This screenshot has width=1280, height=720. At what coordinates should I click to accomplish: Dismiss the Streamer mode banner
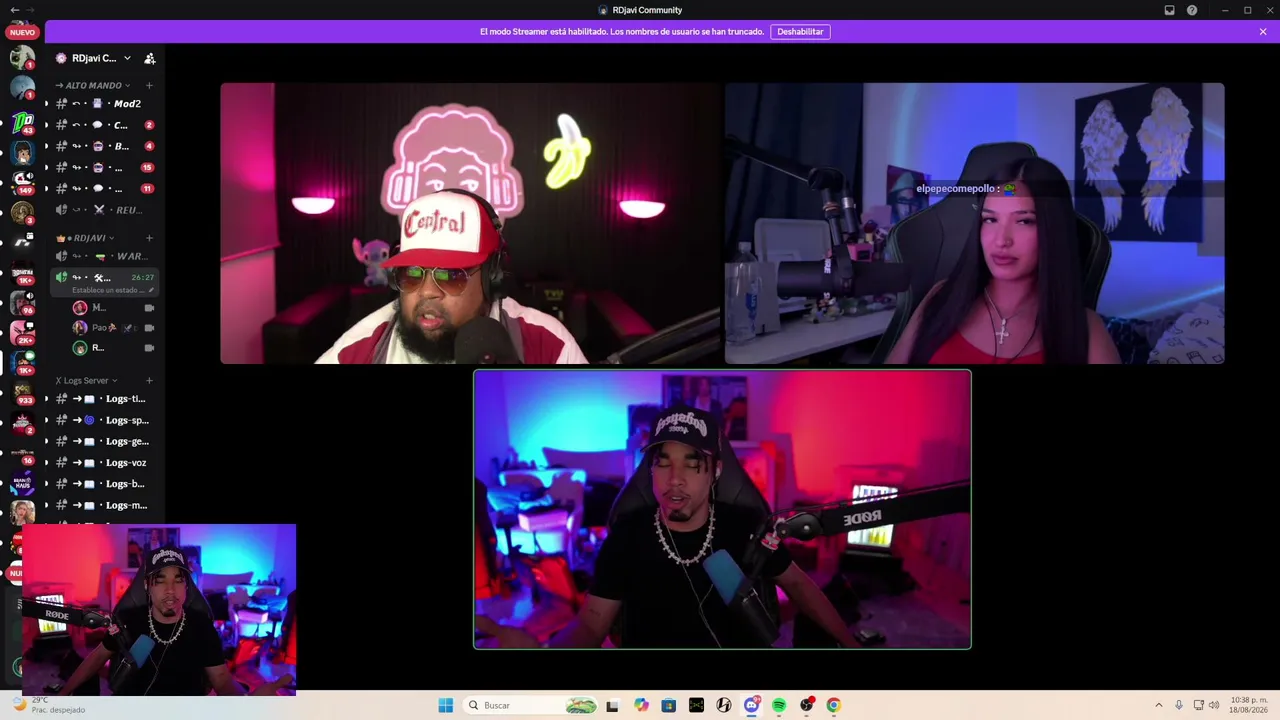pyautogui.click(x=1263, y=32)
